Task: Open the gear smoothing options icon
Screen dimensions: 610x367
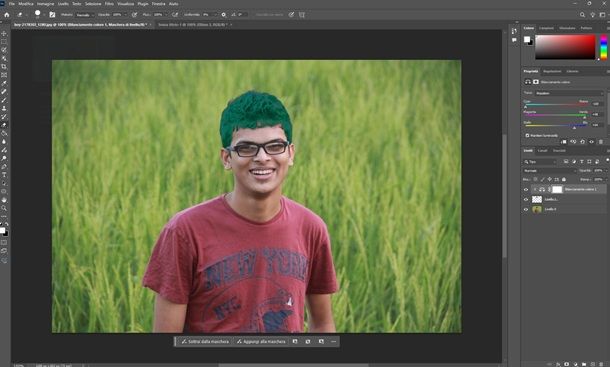Action: (223, 15)
